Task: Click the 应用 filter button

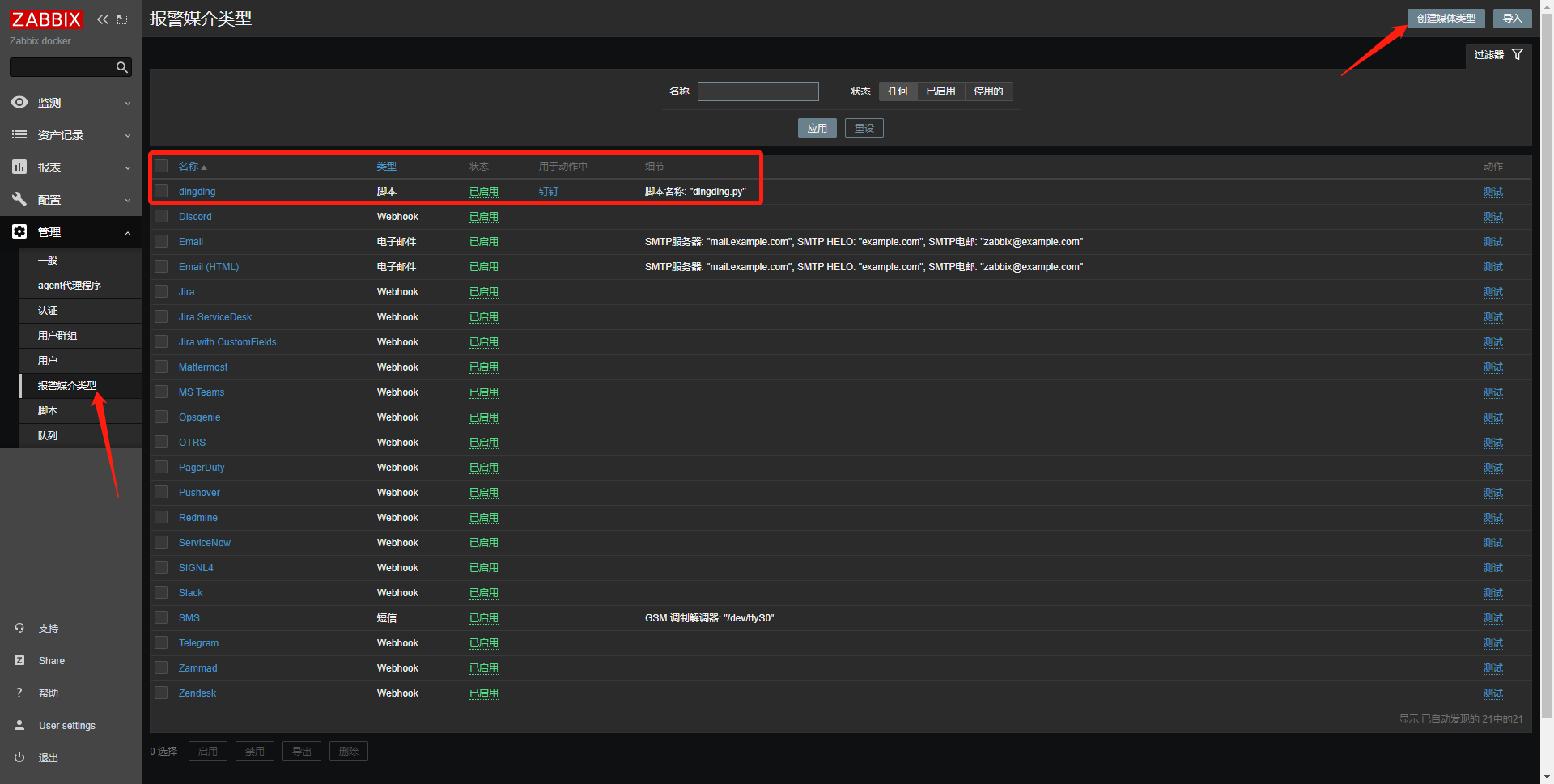Action: click(817, 128)
